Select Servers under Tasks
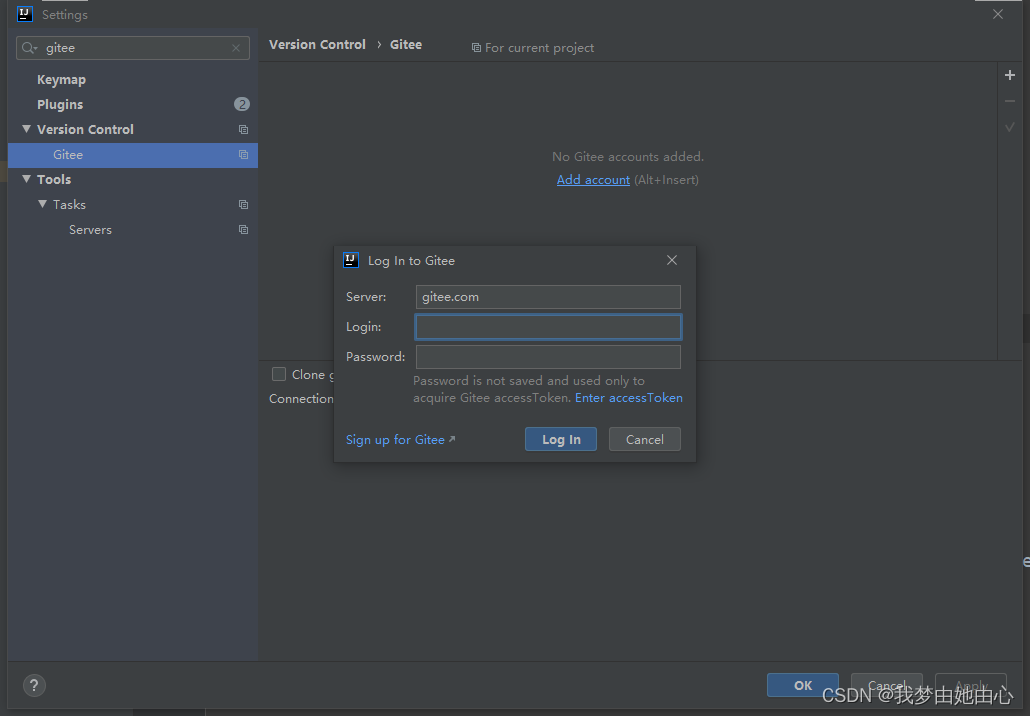Image resolution: width=1030 pixels, height=716 pixels. tap(90, 230)
